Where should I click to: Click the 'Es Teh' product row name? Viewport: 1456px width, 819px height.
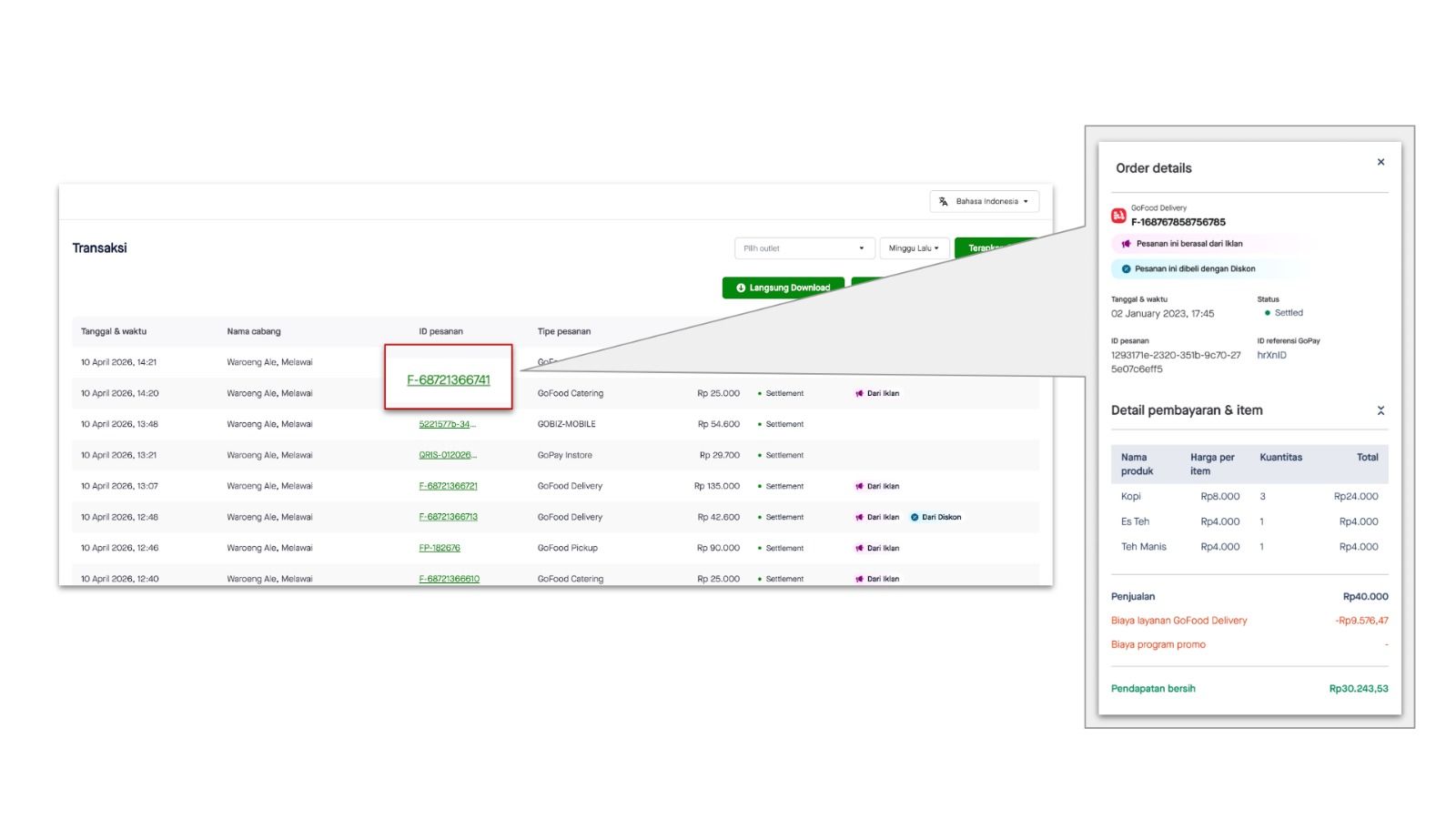pos(1136,522)
